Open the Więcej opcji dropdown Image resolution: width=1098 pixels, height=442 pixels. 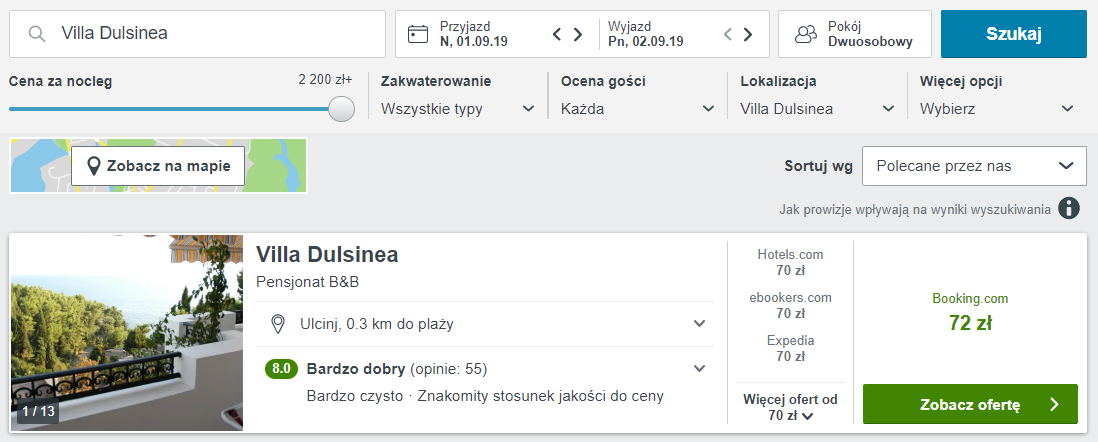point(997,109)
